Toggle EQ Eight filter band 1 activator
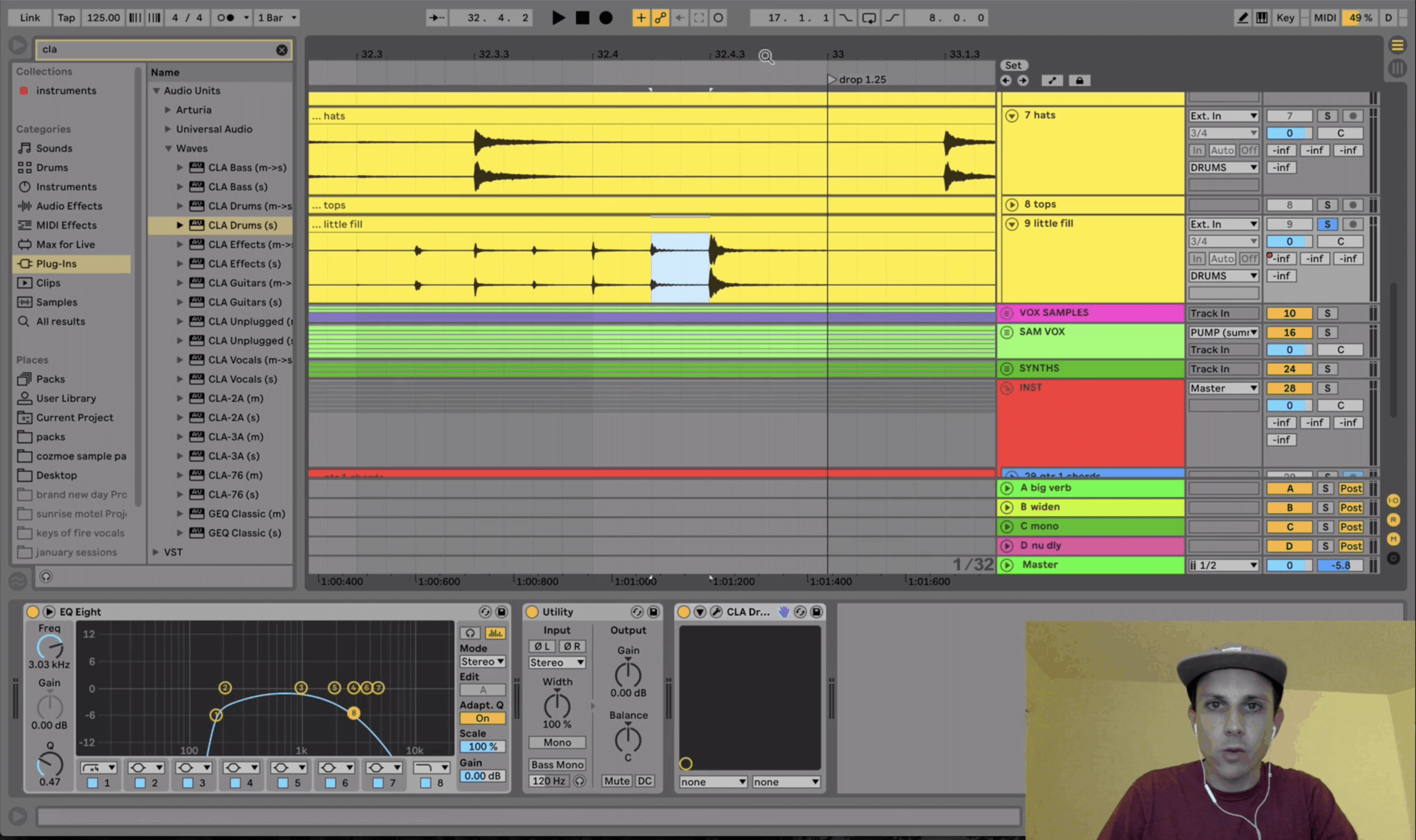 [92, 784]
